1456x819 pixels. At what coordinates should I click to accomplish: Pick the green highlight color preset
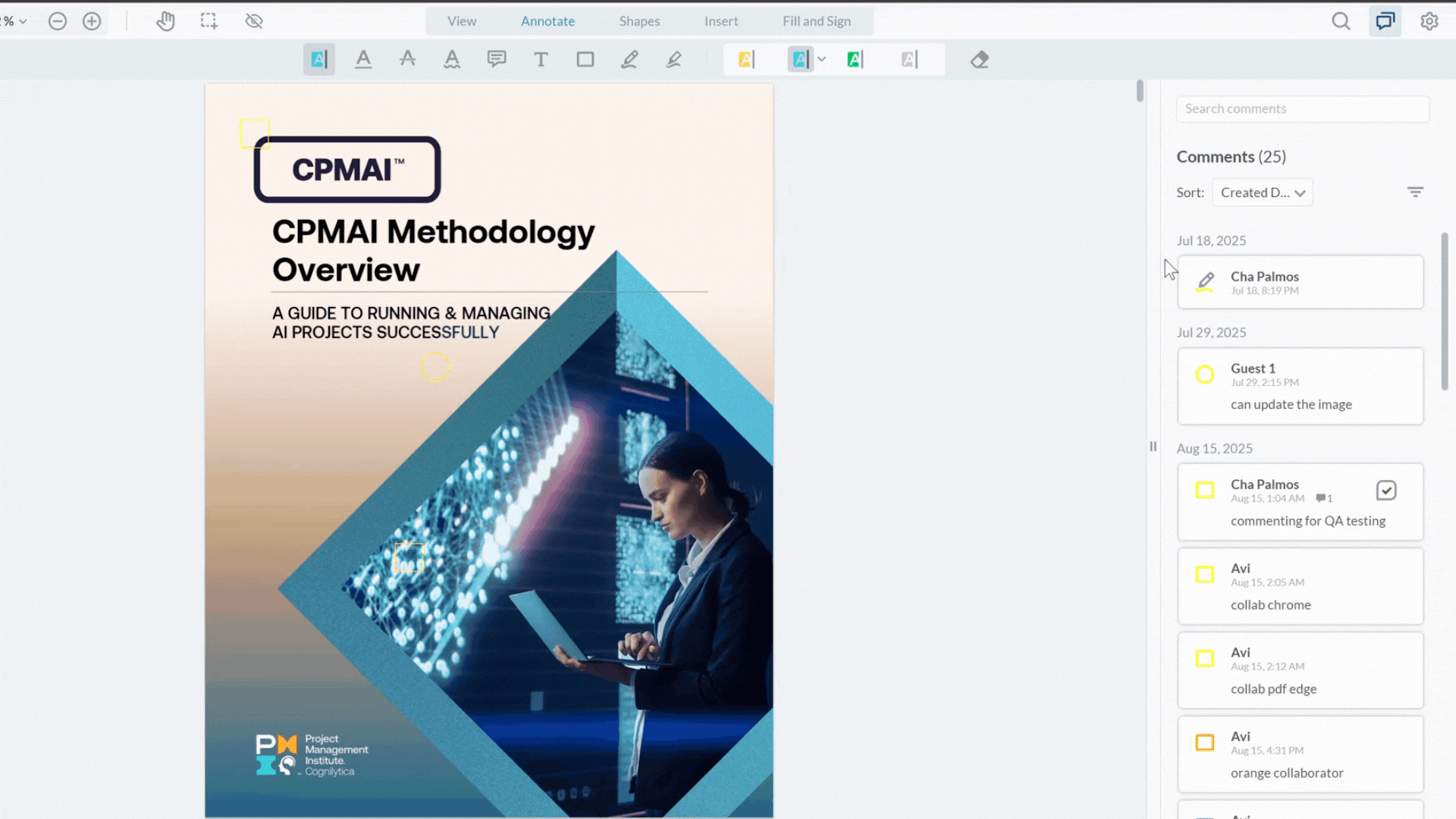tap(855, 59)
